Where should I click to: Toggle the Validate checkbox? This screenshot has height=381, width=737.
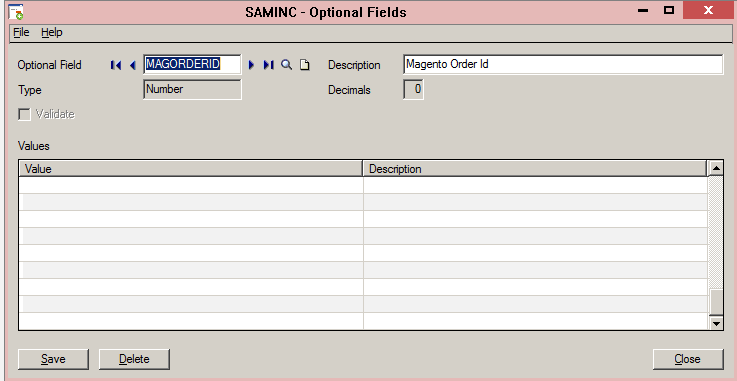coord(24,114)
